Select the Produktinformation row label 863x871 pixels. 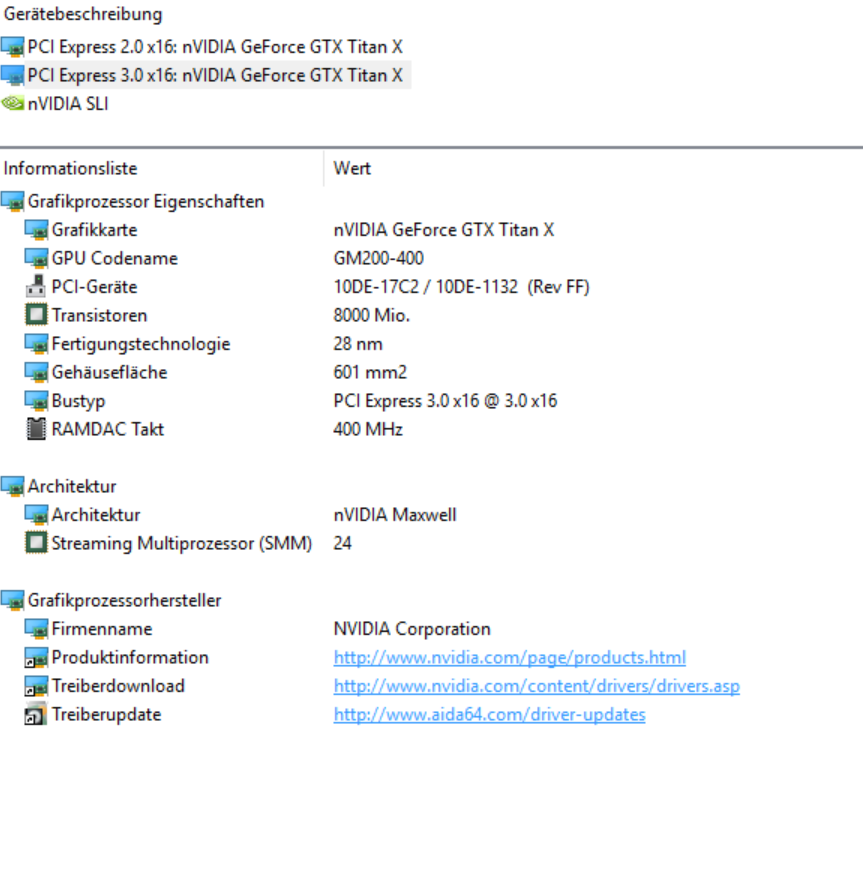(130, 657)
